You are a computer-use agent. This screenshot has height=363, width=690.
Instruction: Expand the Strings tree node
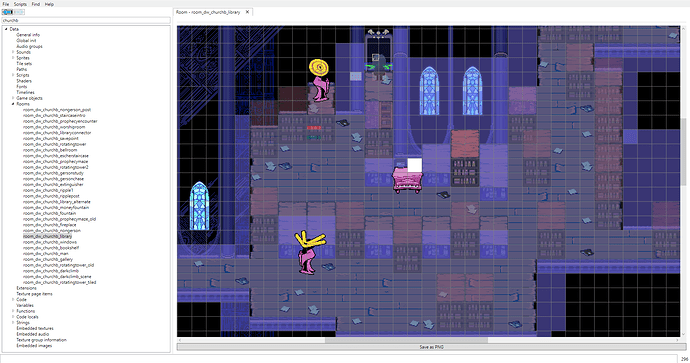(x=13, y=323)
